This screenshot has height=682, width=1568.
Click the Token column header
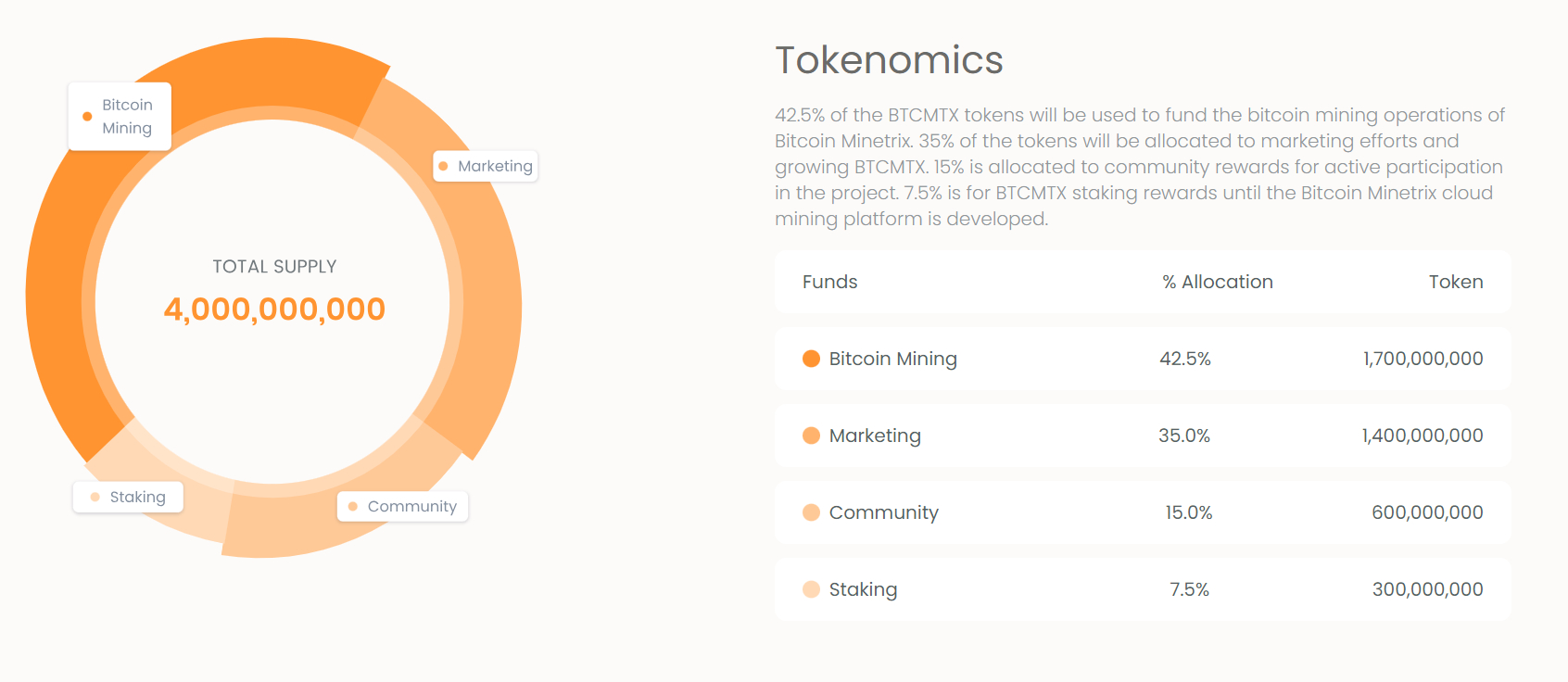(x=1456, y=282)
